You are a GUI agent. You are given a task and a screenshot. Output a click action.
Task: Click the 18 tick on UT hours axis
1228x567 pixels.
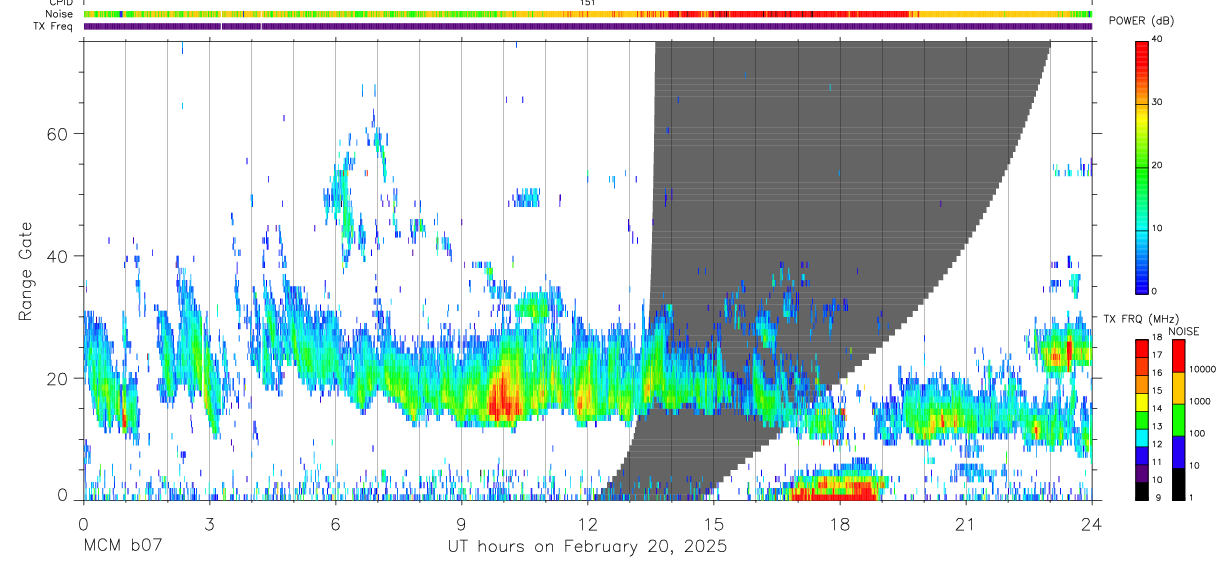[840, 525]
